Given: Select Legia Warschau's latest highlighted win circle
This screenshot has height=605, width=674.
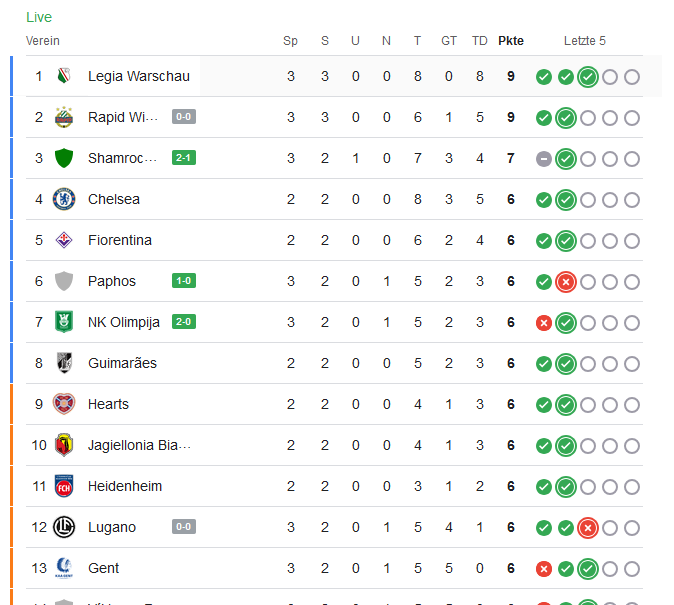Looking at the screenshot, I should click(588, 77).
